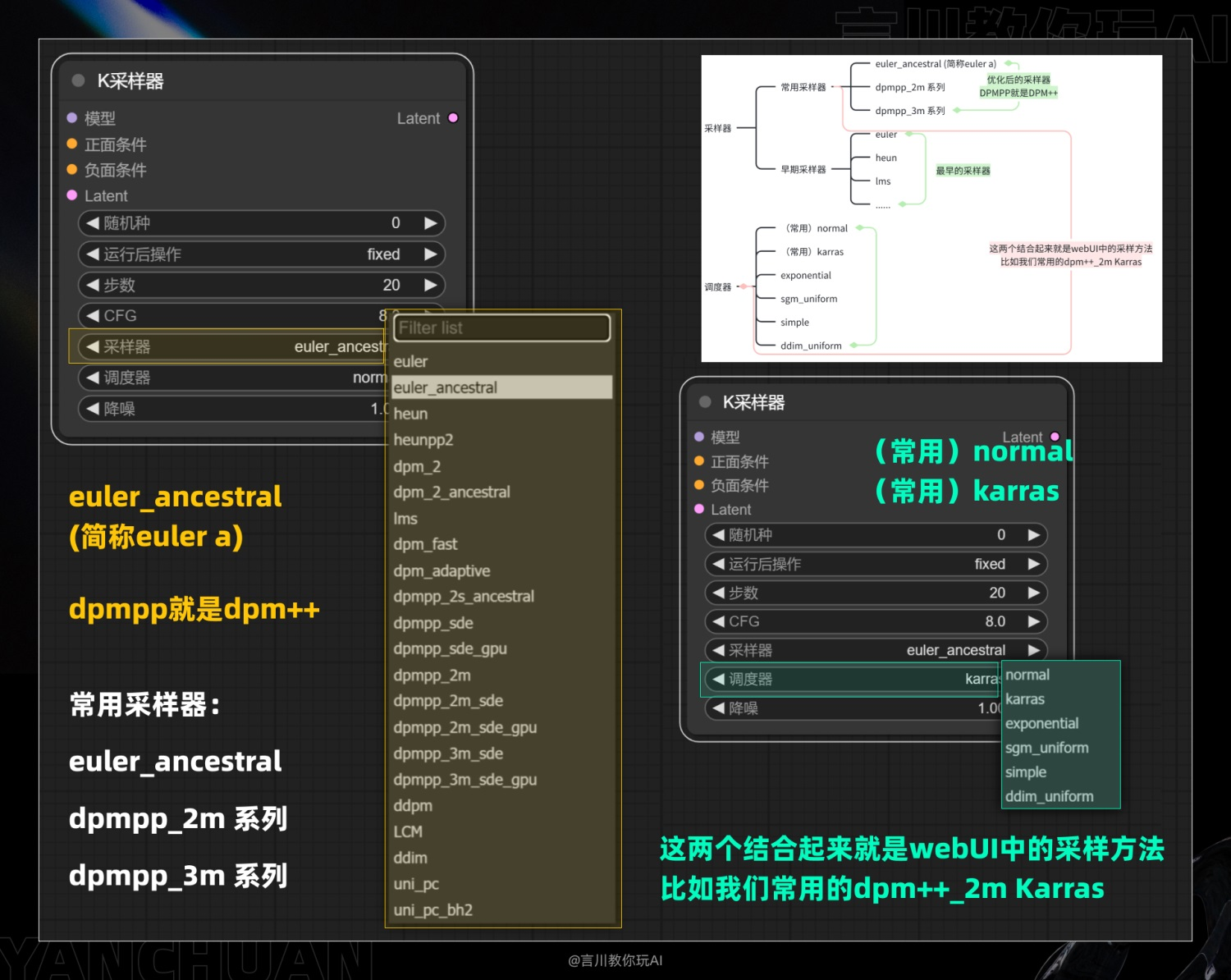Increase CFG with right arrow in right node
Viewport: 1231px width, 980px height.
tap(1034, 621)
